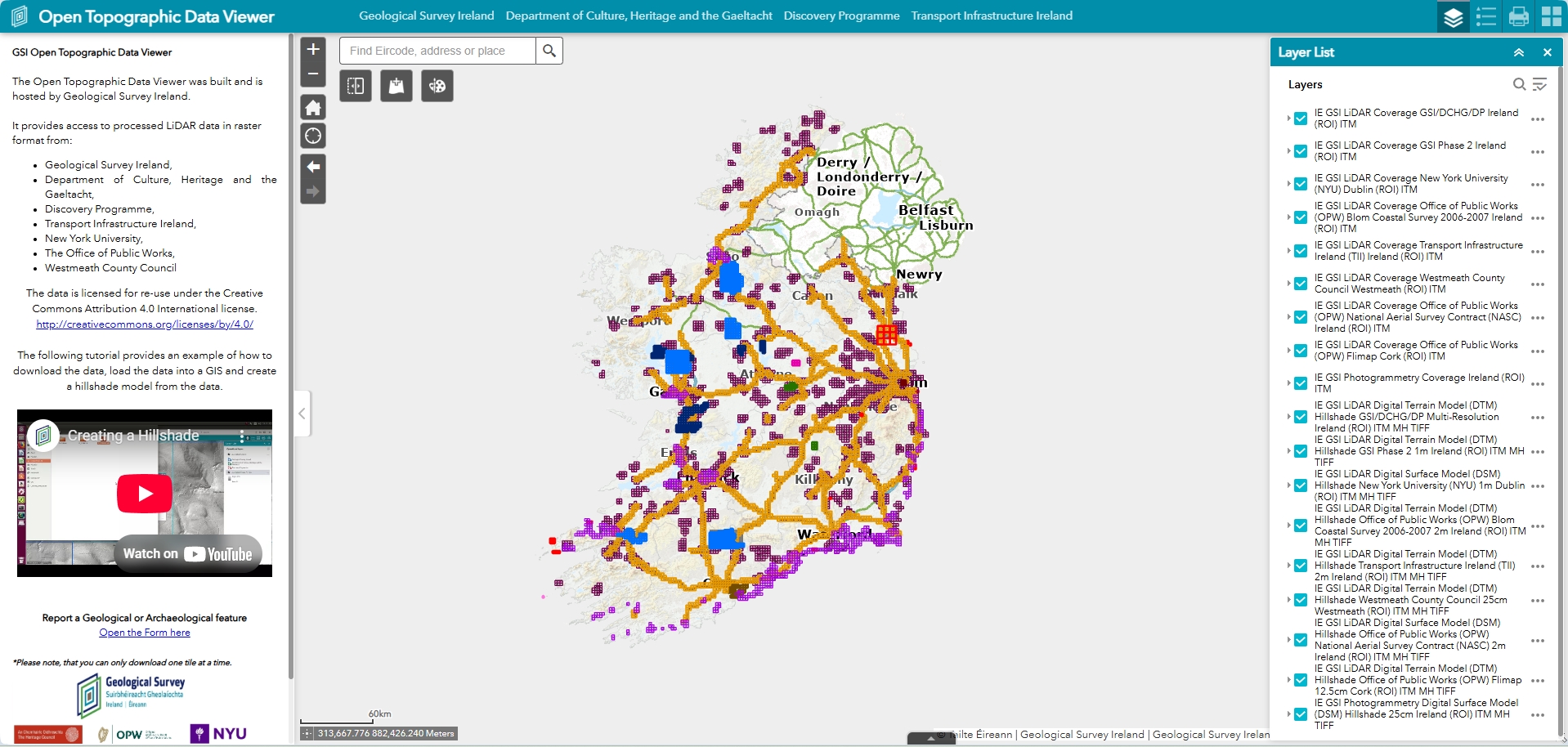Open the Basemap Gallery grid icon
Viewport: 1568px width, 747px height.
[1552, 16]
